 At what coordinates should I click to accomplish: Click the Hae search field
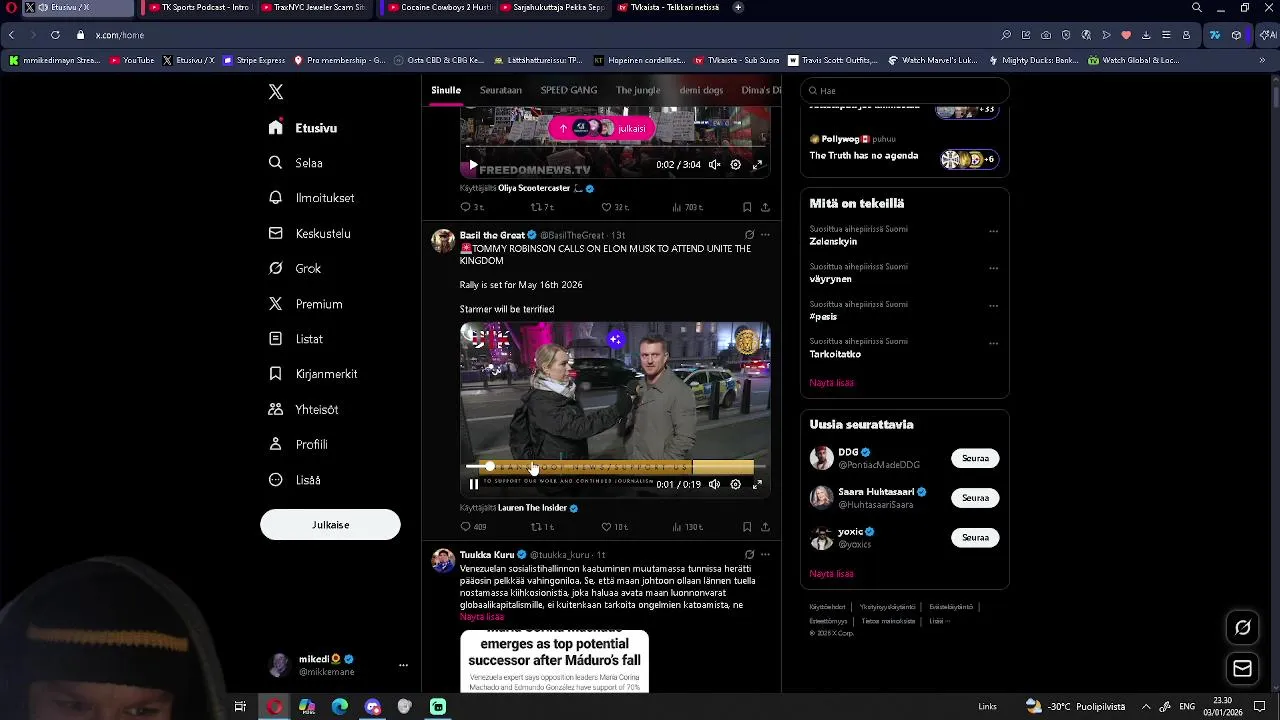tap(904, 90)
